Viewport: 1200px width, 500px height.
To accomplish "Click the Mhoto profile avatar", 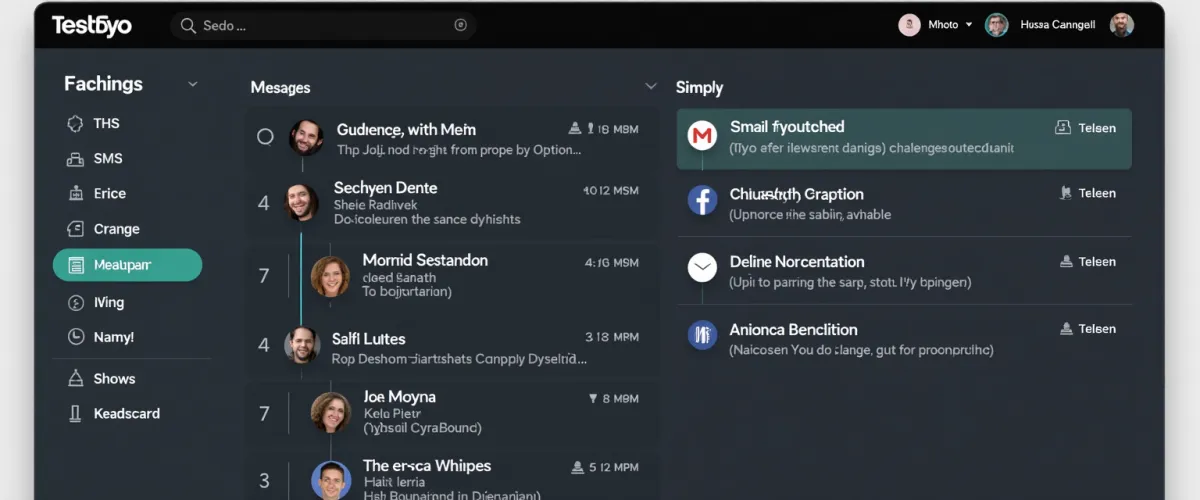I will (909, 25).
